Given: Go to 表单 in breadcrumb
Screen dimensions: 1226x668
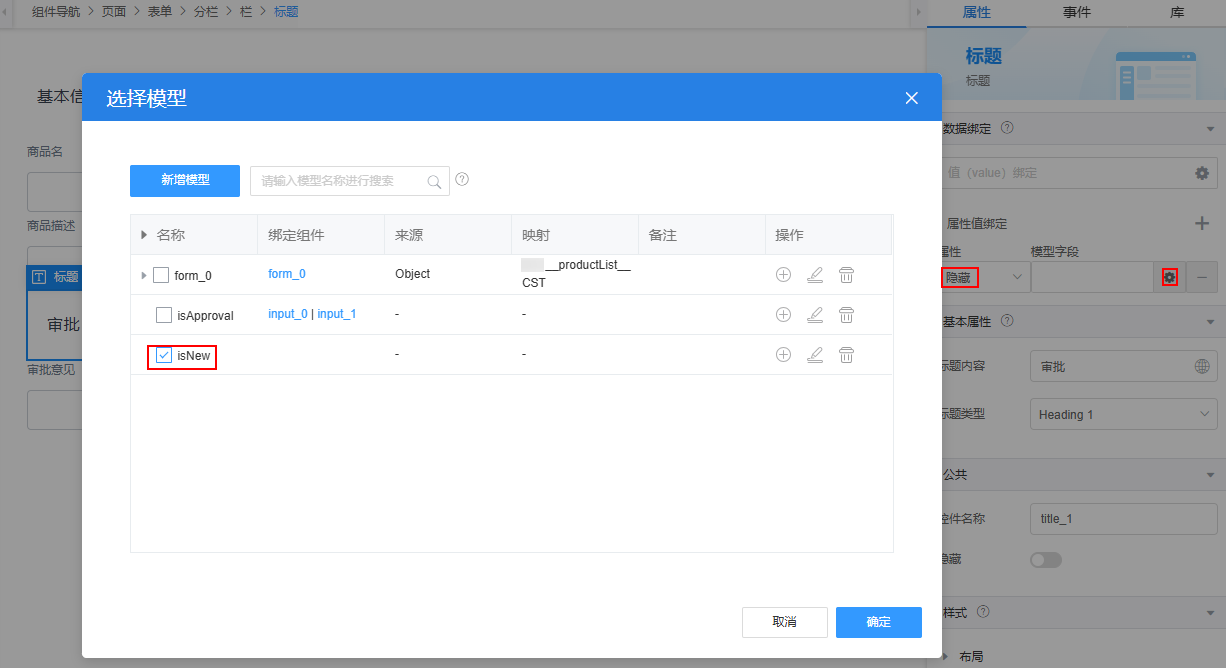Looking at the screenshot, I should pos(159,12).
